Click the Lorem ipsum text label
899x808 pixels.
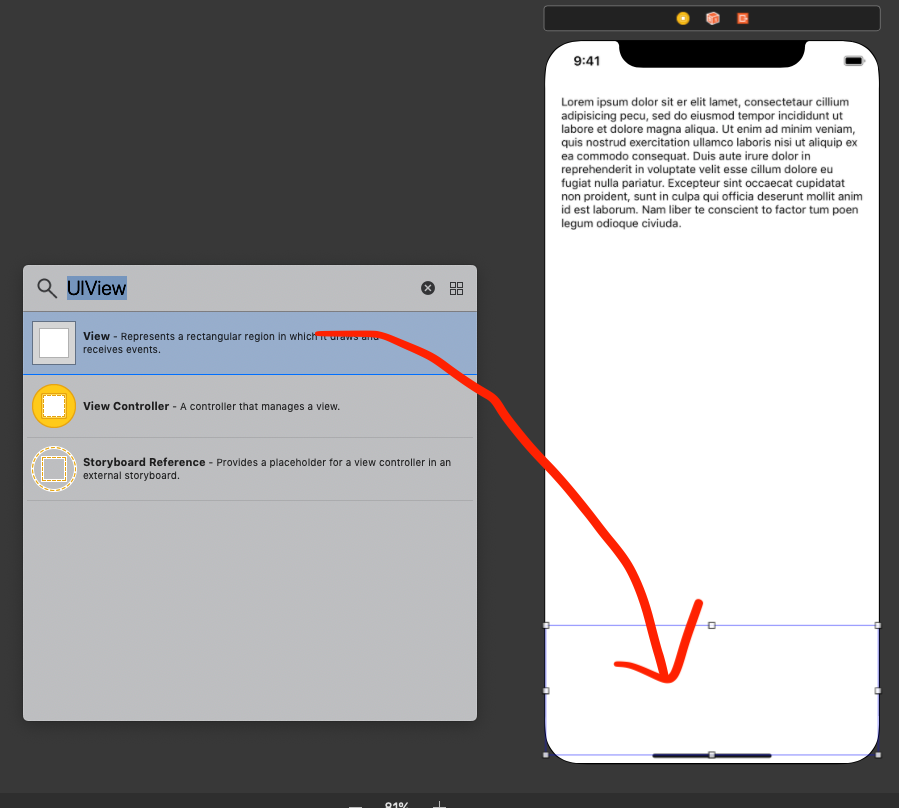[x=712, y=162]
